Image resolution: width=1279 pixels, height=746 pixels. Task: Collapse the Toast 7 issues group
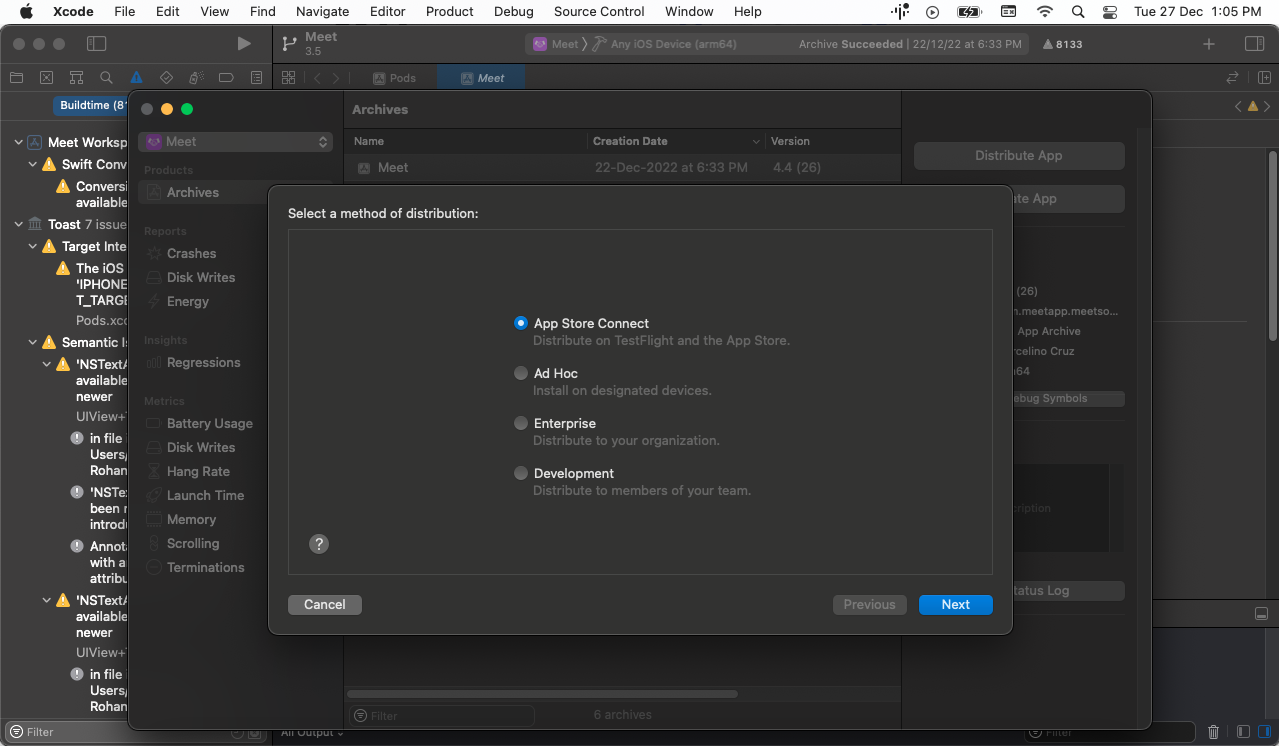19,224
